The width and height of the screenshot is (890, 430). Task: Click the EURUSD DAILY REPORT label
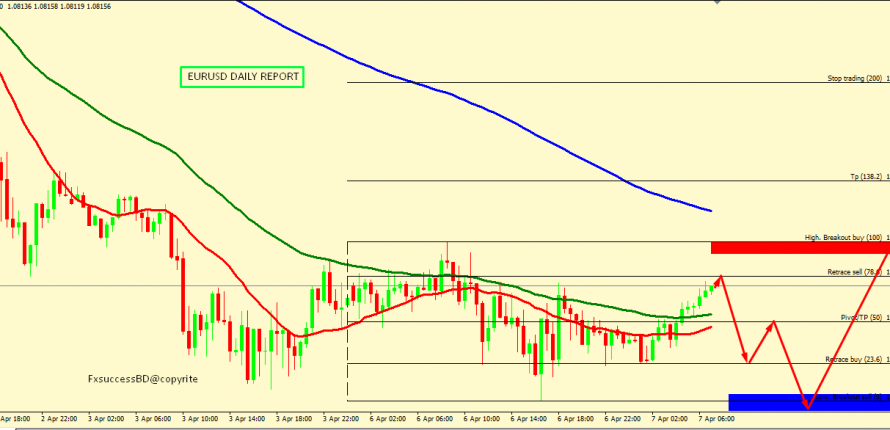coord(241,77)
